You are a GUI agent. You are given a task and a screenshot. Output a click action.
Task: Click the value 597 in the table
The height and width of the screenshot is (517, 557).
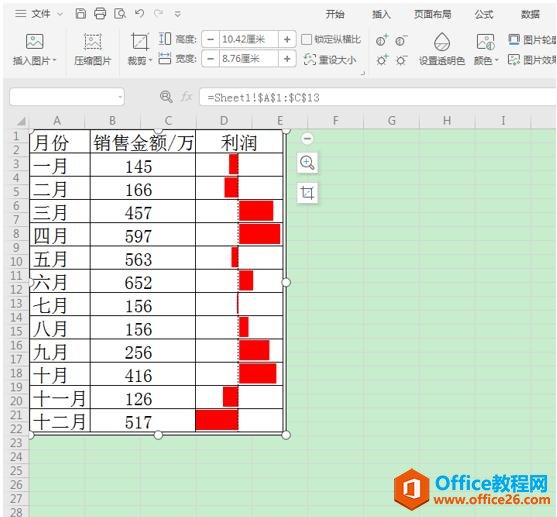[139, 236]
